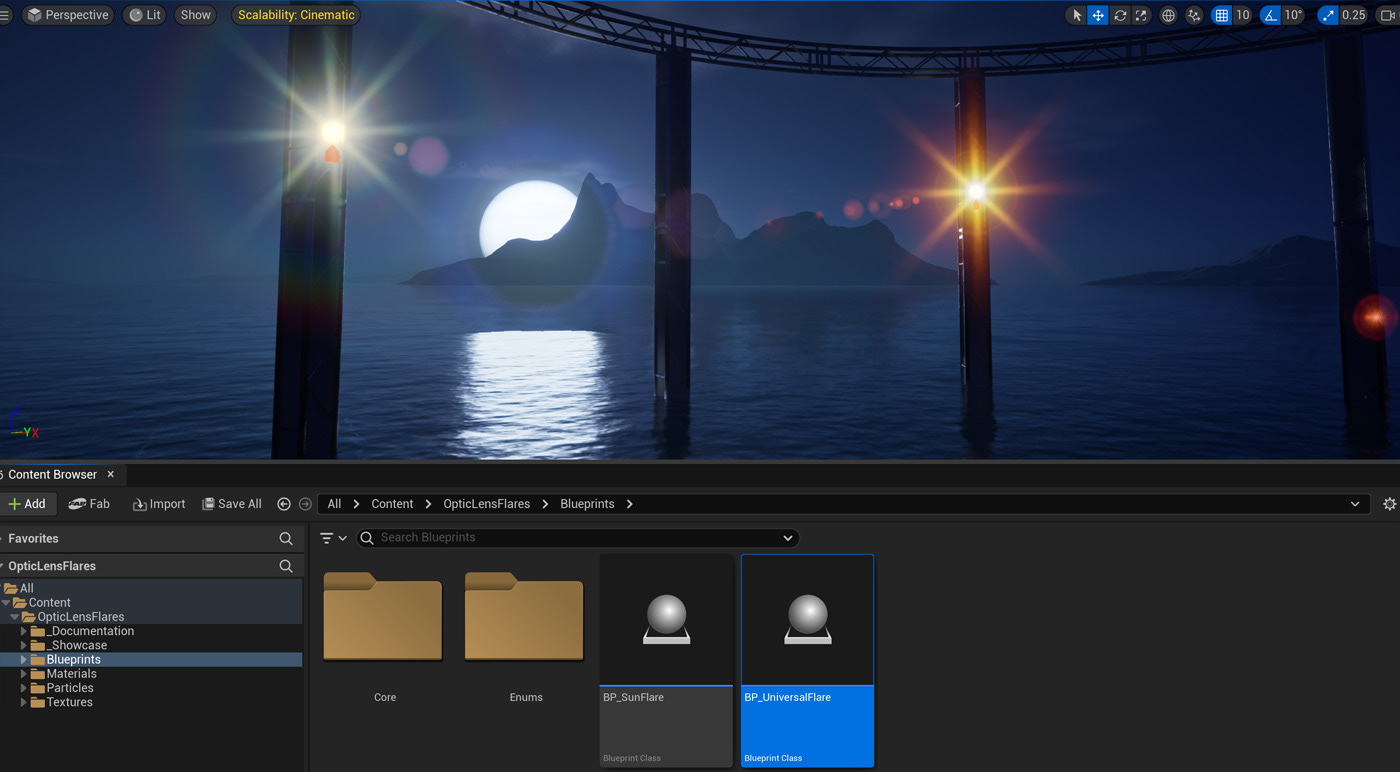Go back using the history arrow

[284, 504]
